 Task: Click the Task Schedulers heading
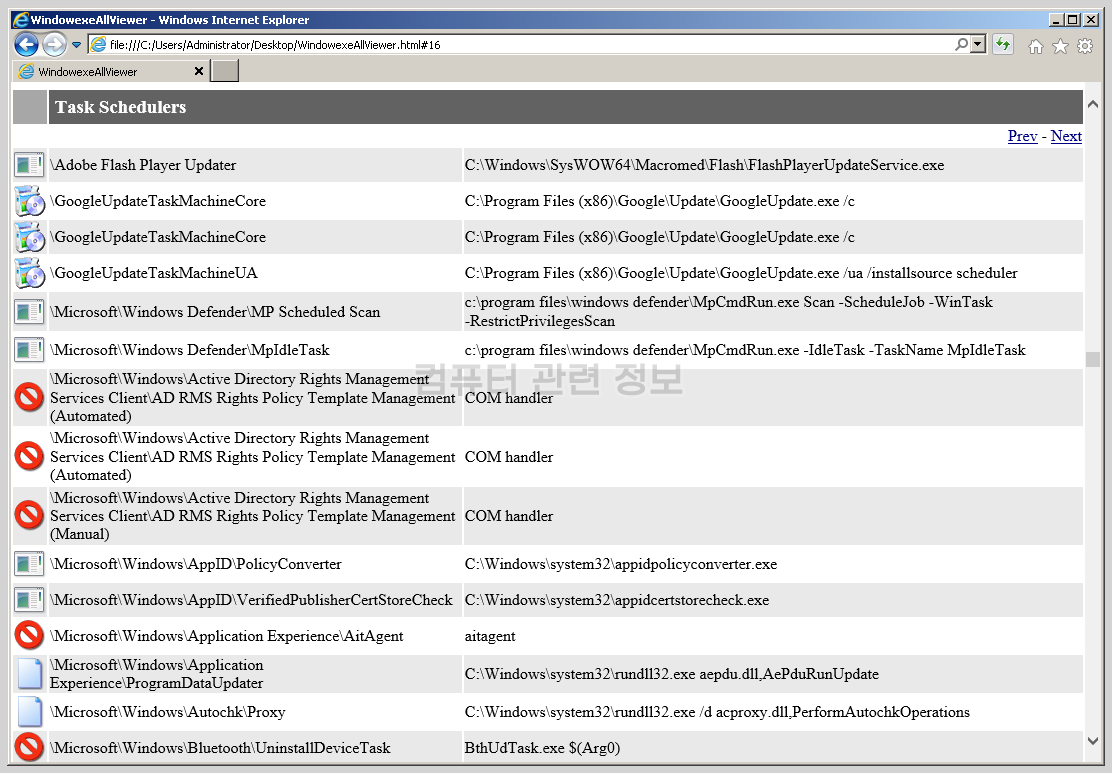point(121,107)
